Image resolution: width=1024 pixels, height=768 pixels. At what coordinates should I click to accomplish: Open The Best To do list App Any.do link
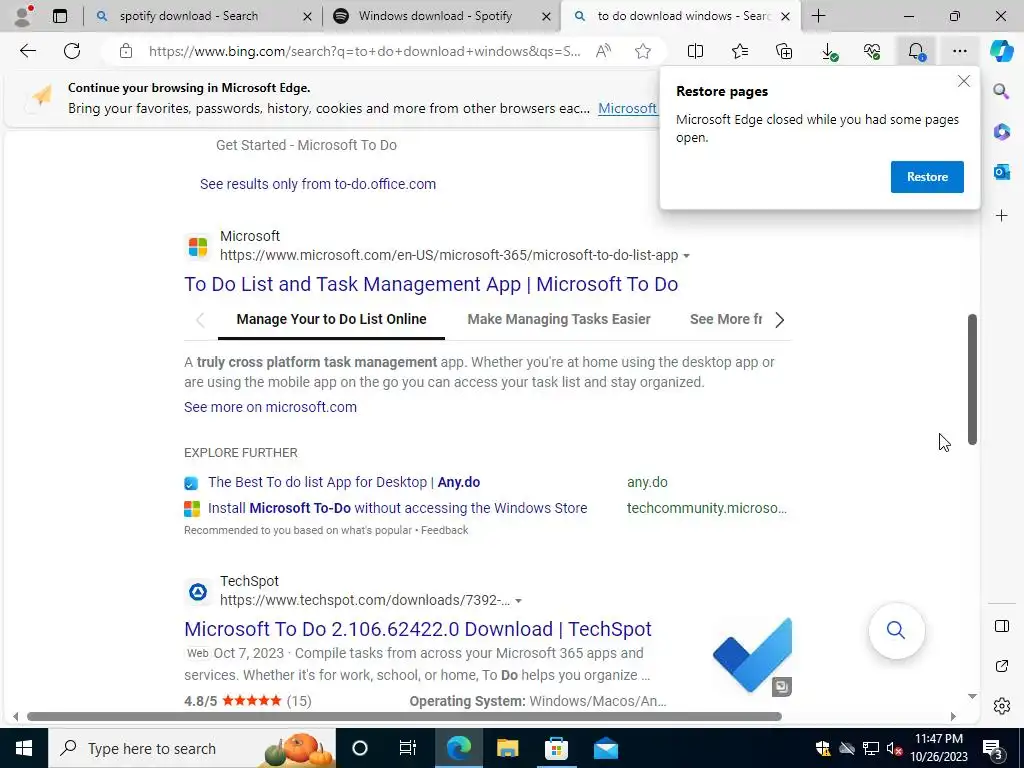tap(344, 483)
